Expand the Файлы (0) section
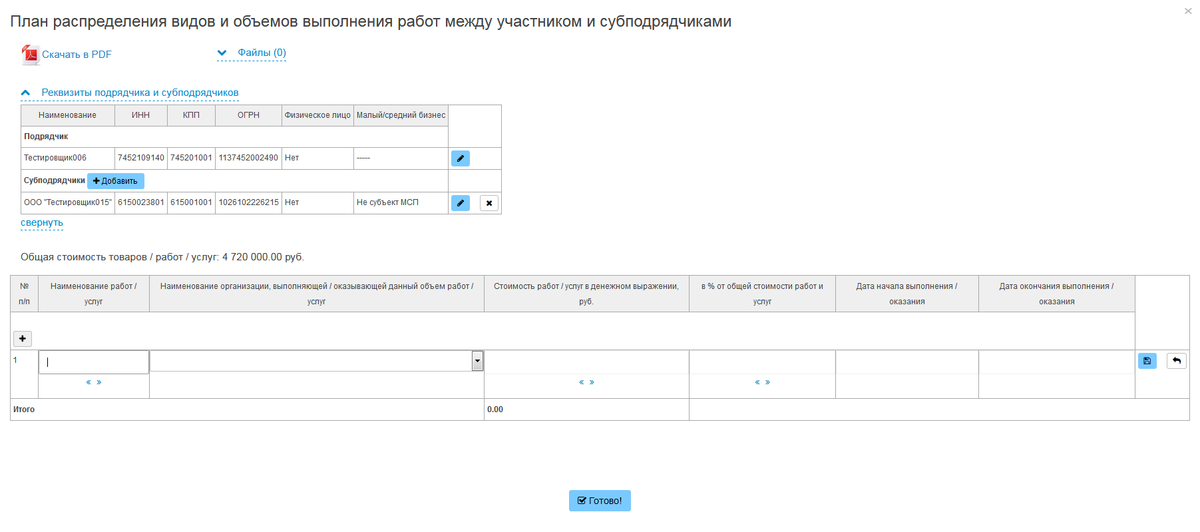This screenshot has width=1200, height=532. coord(252,53)
